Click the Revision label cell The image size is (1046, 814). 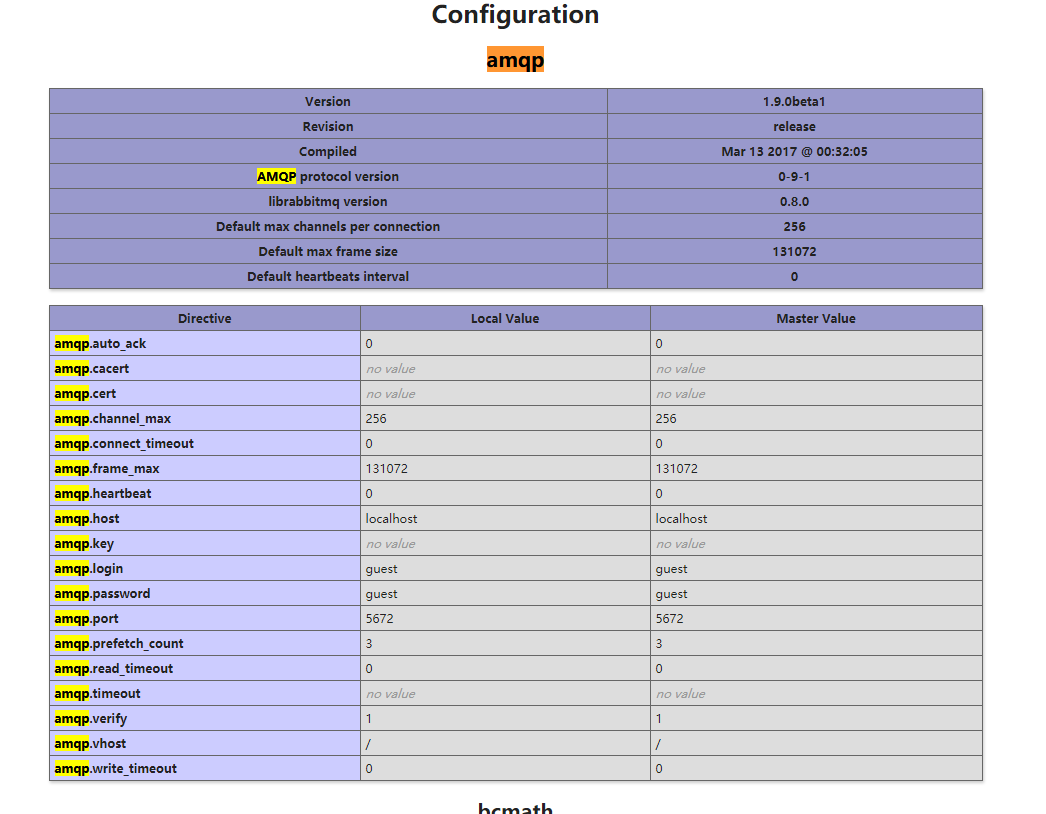click(328, 127)
